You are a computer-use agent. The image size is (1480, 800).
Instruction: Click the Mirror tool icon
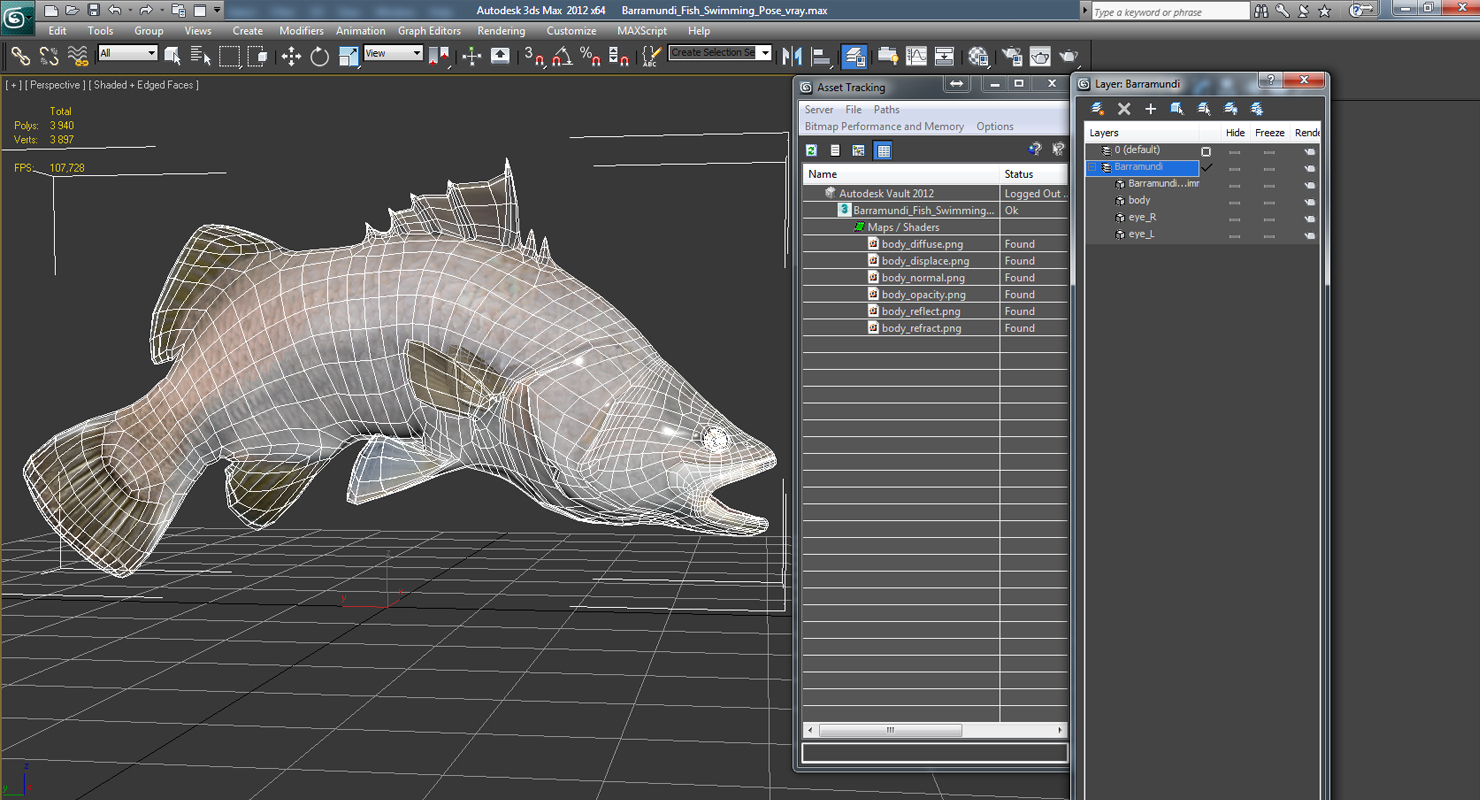click(x=792, y=57)
